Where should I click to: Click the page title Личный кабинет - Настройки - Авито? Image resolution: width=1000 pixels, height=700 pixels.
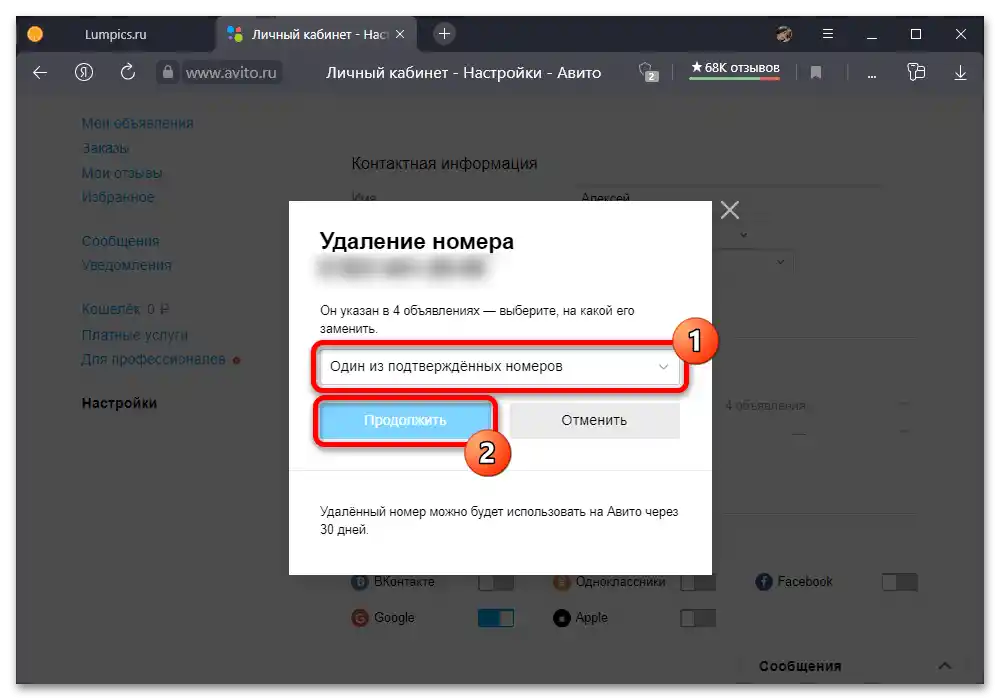click(x=464, y=73)
